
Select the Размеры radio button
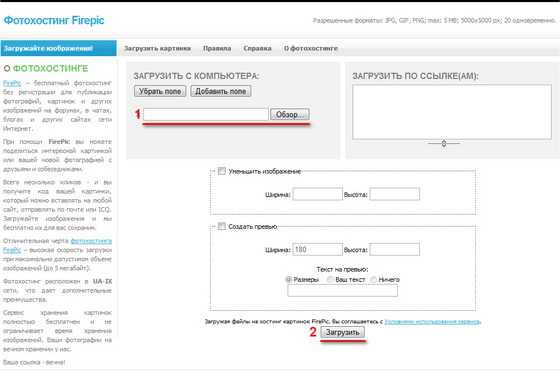point(289,280)
